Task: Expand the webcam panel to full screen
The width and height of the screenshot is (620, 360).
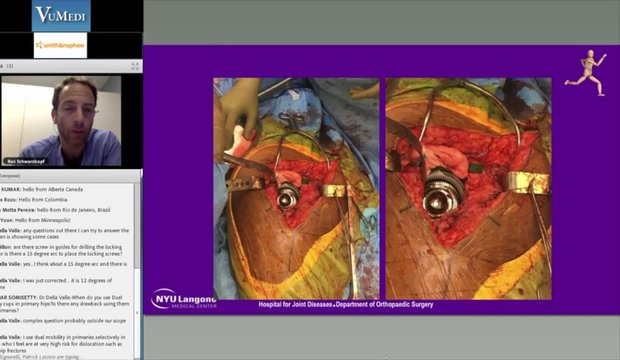Action: click(135, 66)
